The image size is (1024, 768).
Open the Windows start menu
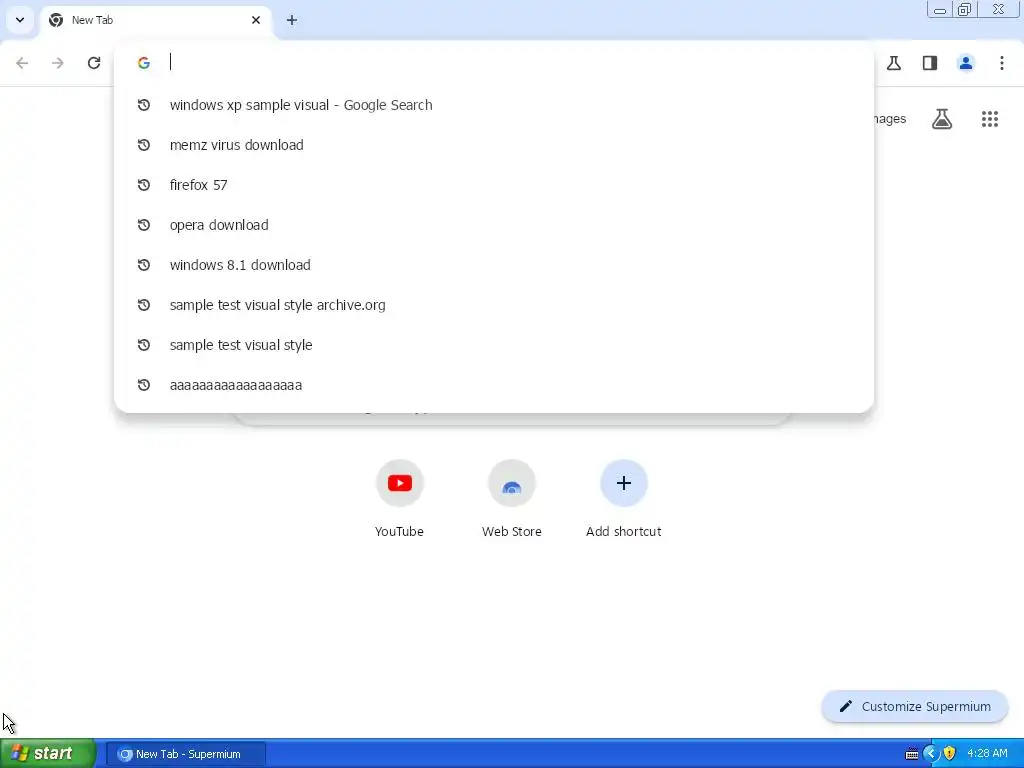47,754
